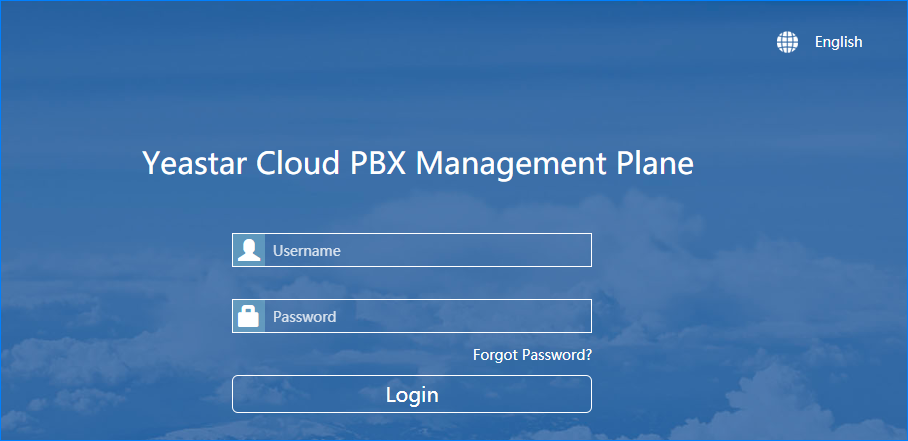Focus the Username input field

pyautogui.click(x=428, y=250)
